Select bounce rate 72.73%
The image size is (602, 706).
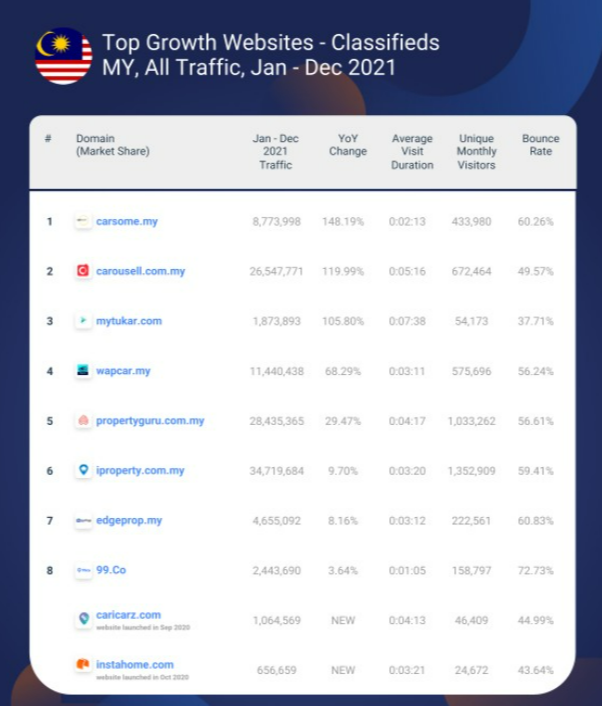[535, 570]
